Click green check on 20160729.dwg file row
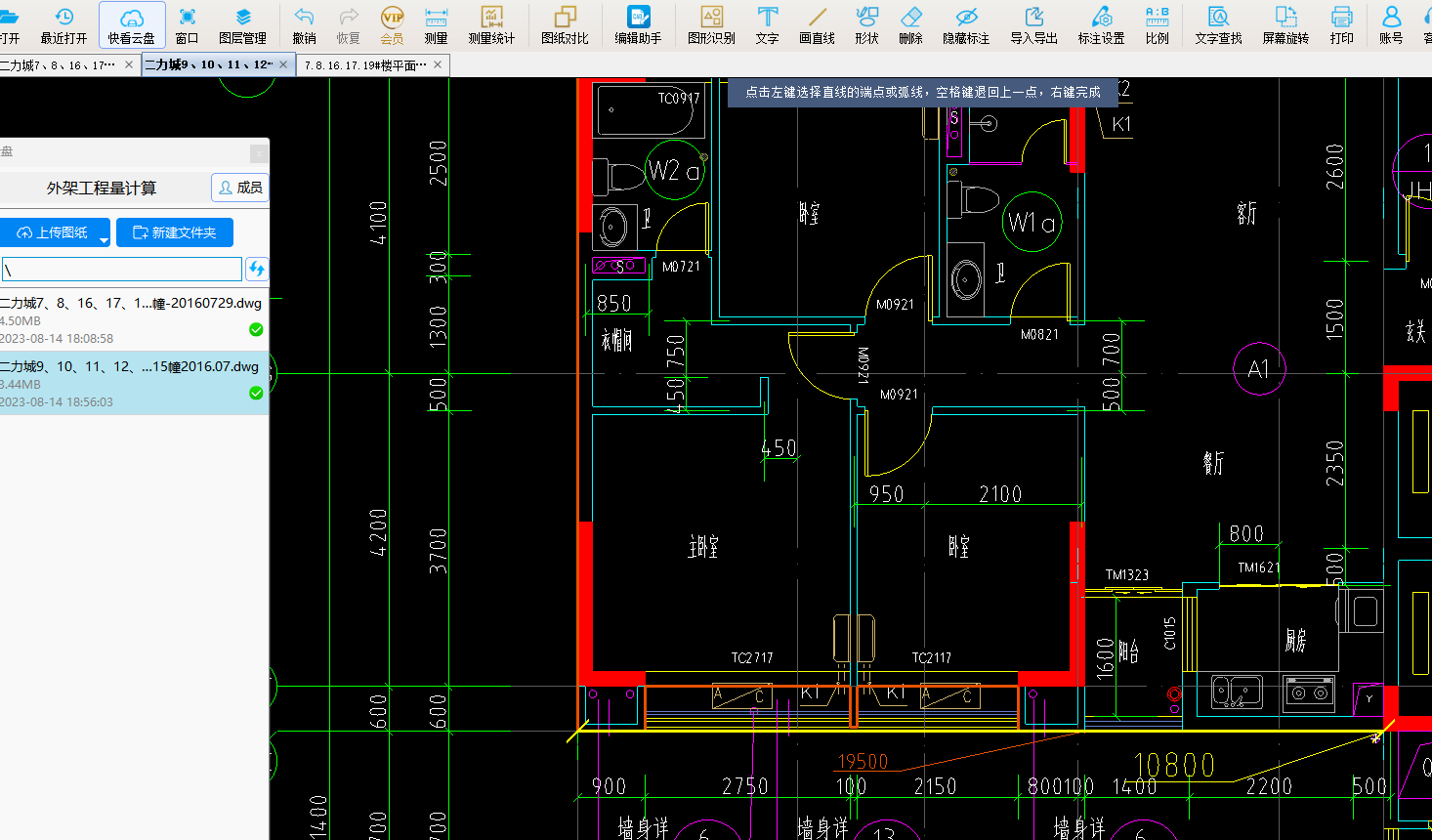 (256, 329)
